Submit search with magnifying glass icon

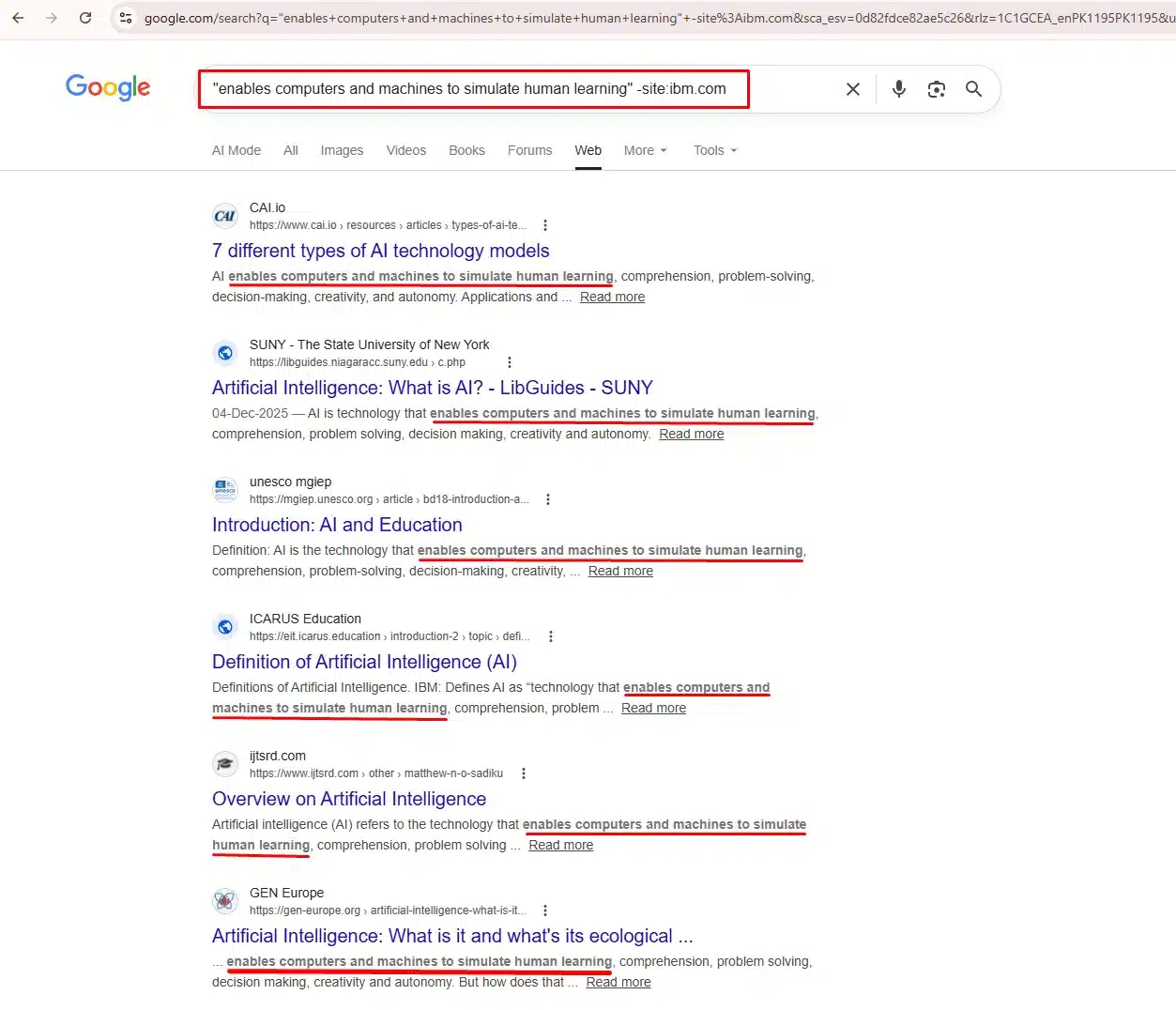point(974,89)
